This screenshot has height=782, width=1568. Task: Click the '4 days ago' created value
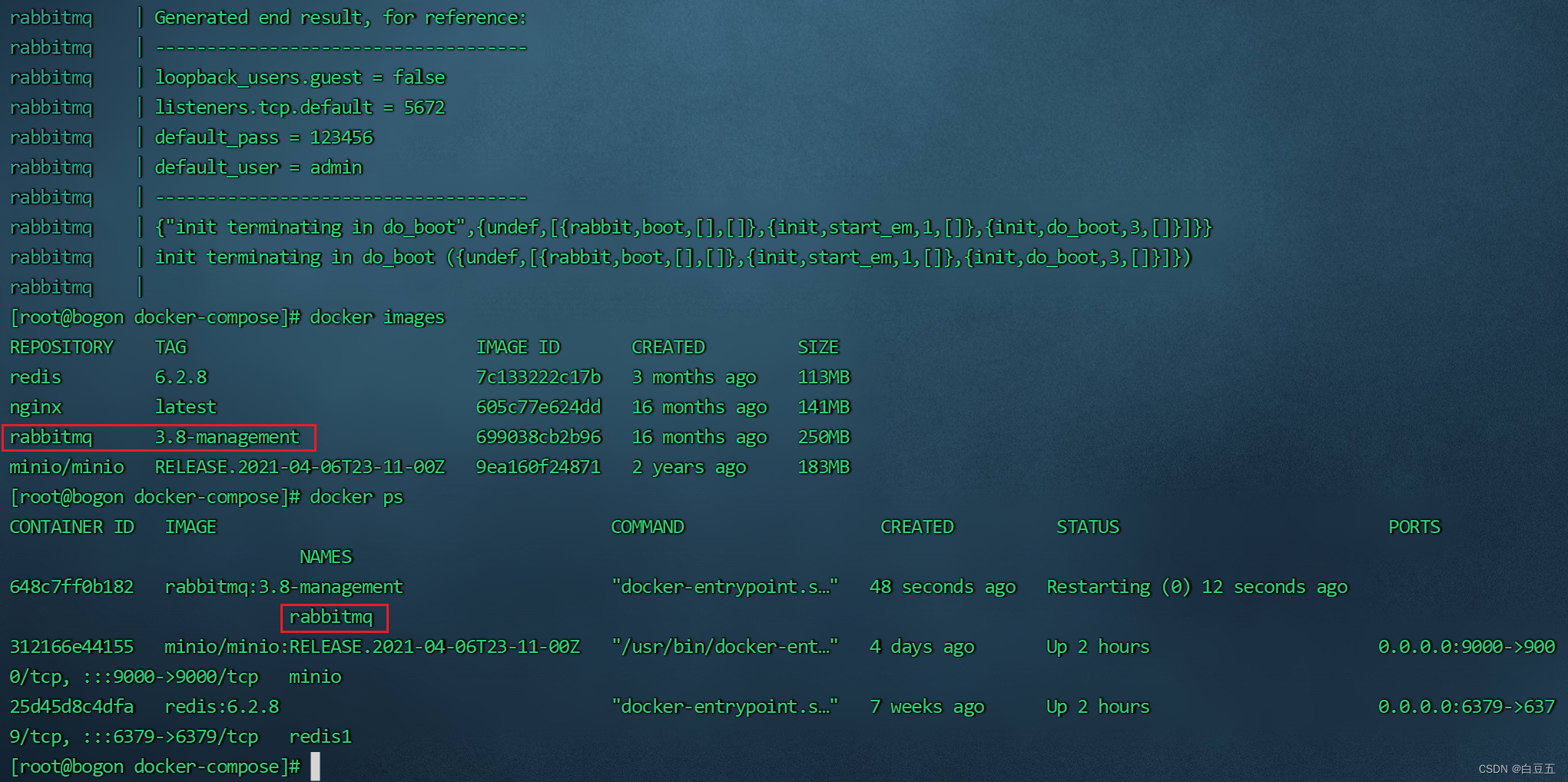(922, 647)
